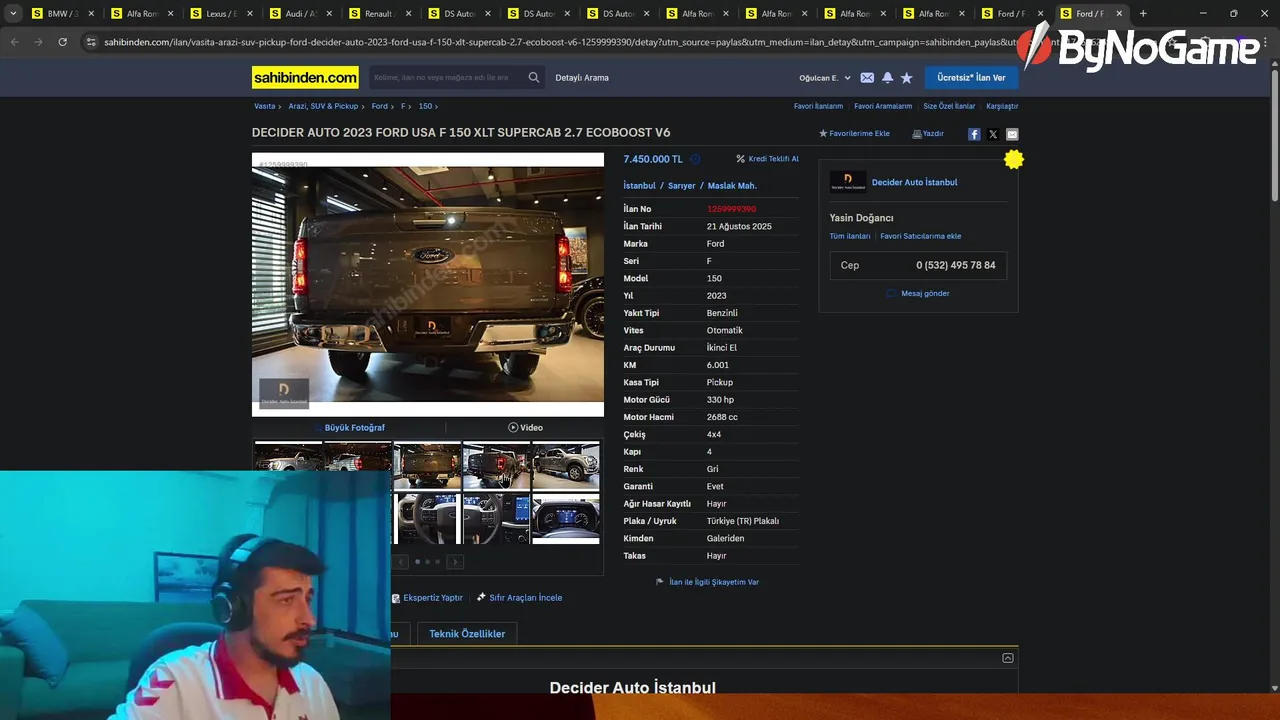1280x720 pixels.
Task: Click the 150 breadcrumb link
Action: [x=425, y=106]
